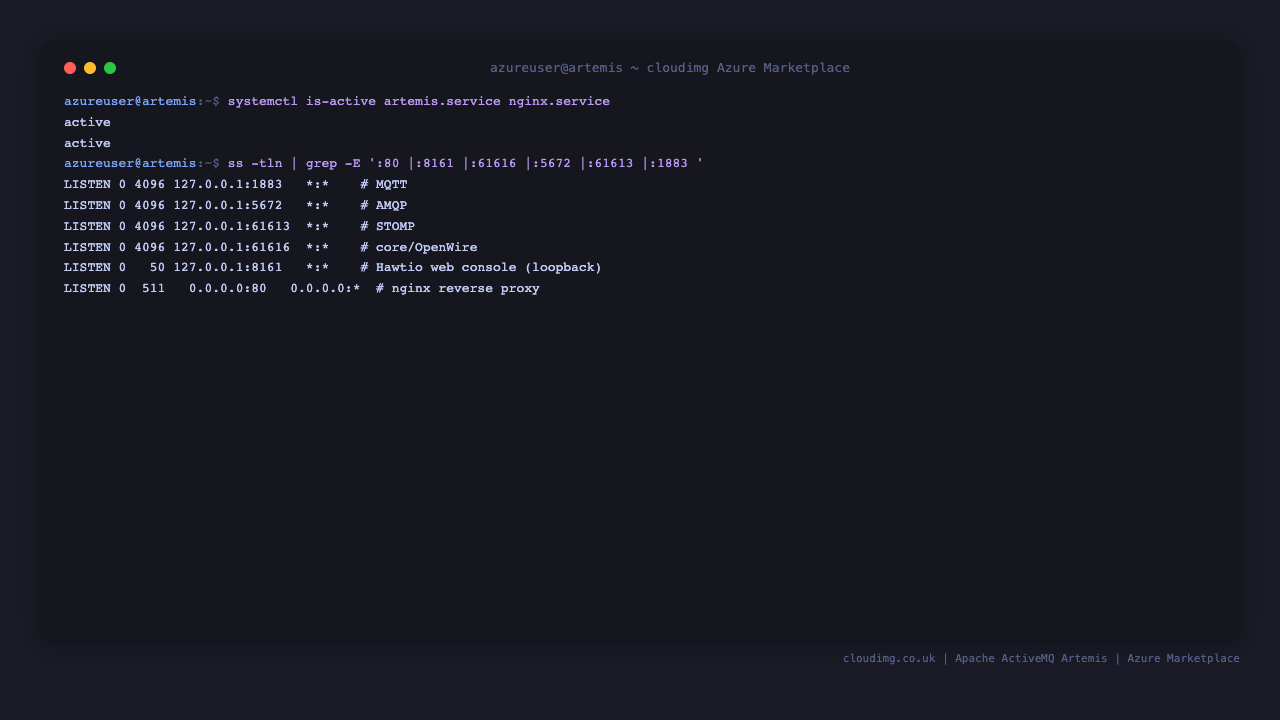
Task: Click the '# core/OpenWire' comment
Action: [x=419, y=247]
